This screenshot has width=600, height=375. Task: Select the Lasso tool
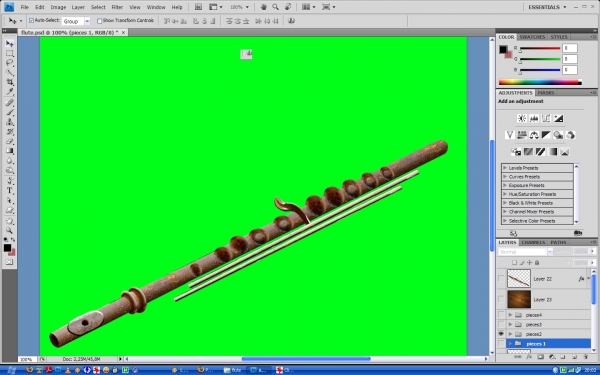[9, 63]
